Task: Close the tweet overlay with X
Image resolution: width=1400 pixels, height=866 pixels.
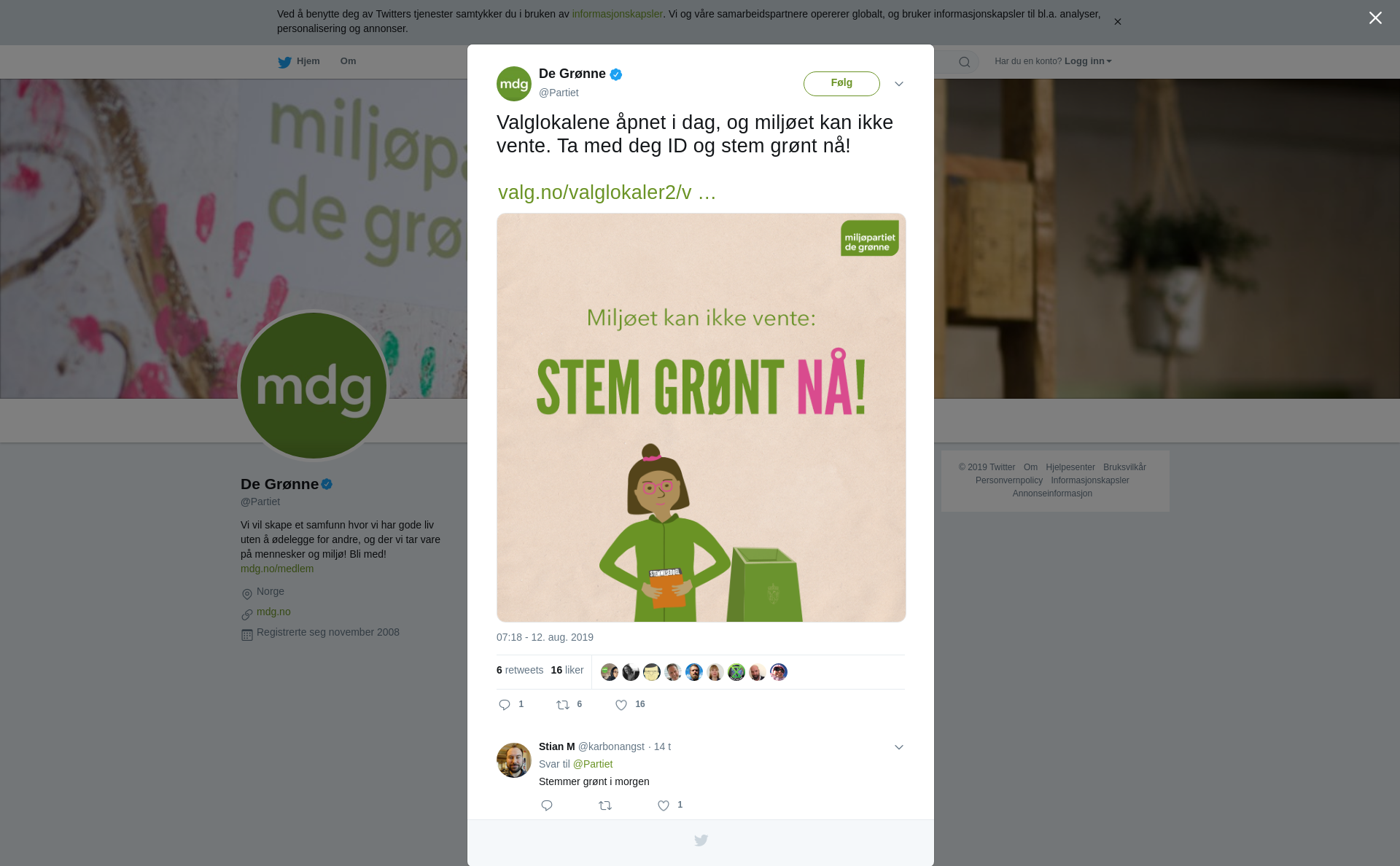Action: pyautogui.click(x=1375, y=18)
